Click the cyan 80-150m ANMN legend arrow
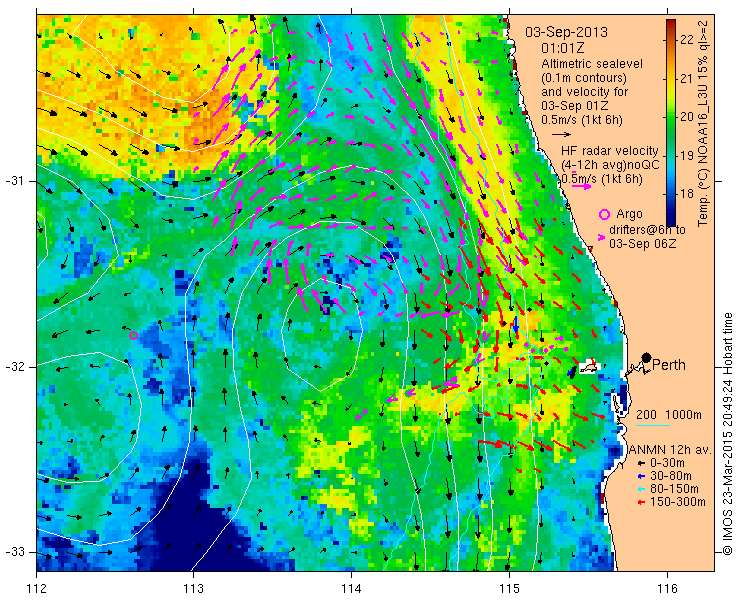 [x=640, y=489]
